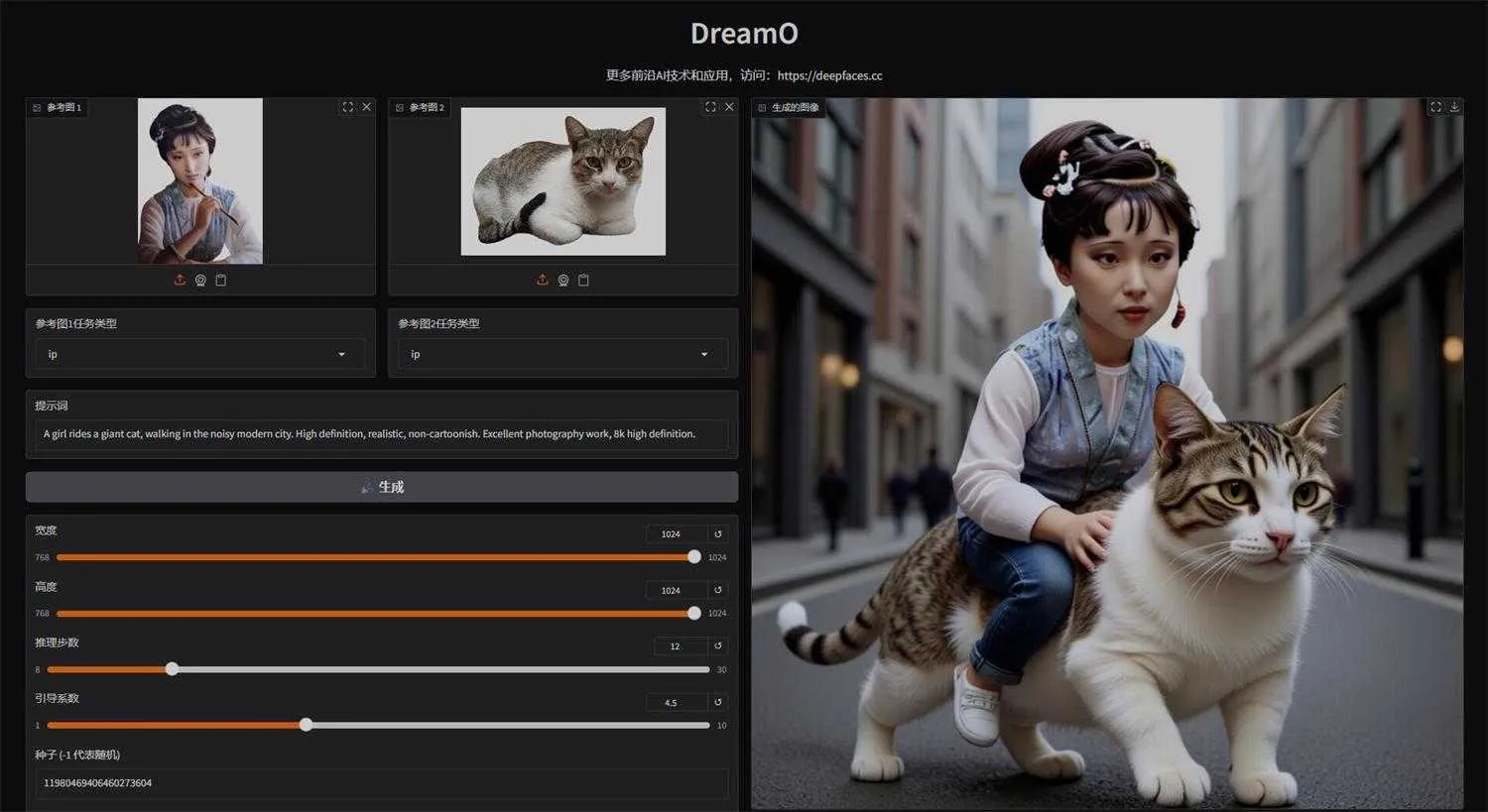Click width number box showing 1024
The width and height of the screenshot is (1488, 812).
click(677, 533)
